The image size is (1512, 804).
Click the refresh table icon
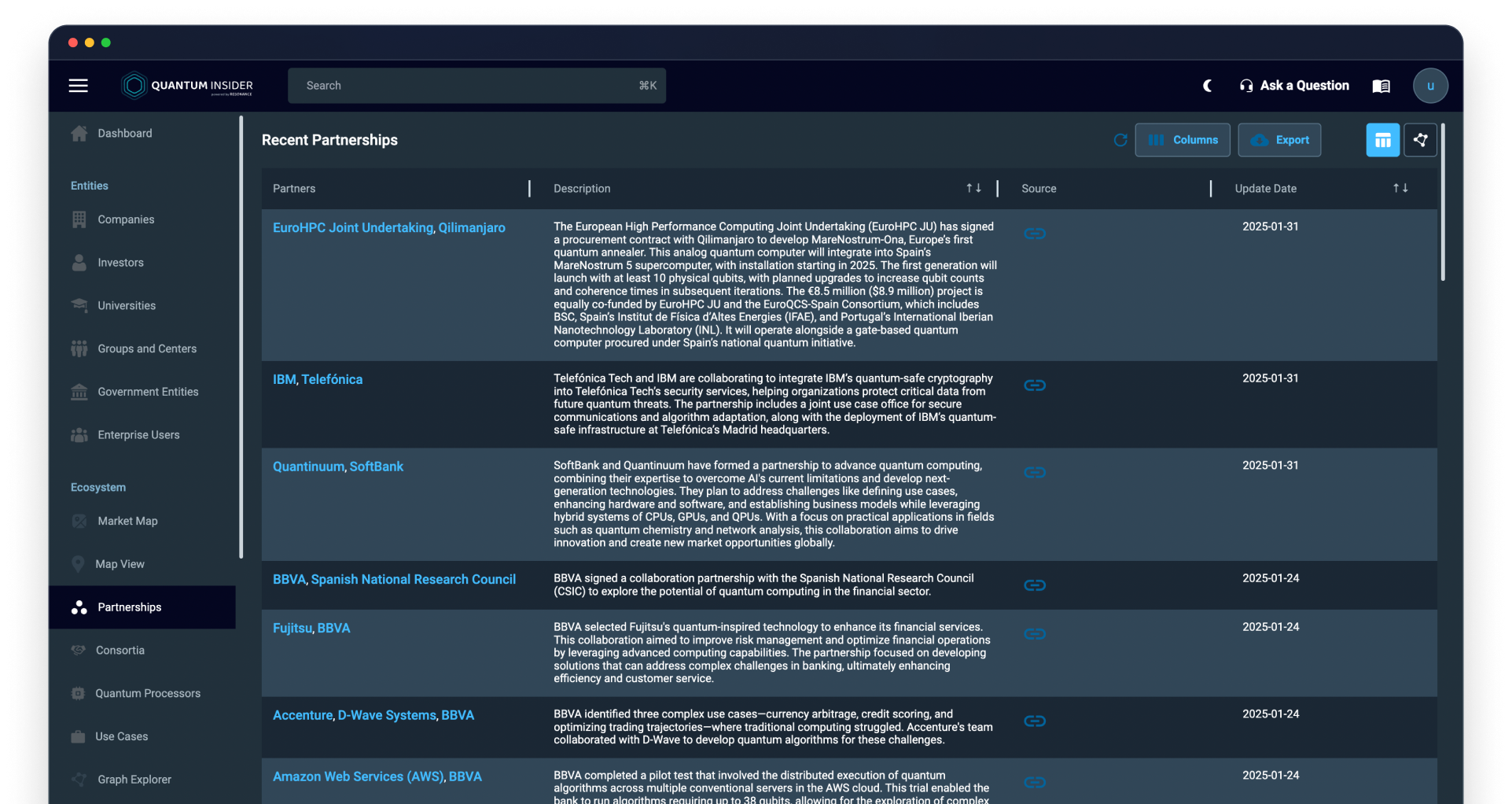pos(1120,140)
